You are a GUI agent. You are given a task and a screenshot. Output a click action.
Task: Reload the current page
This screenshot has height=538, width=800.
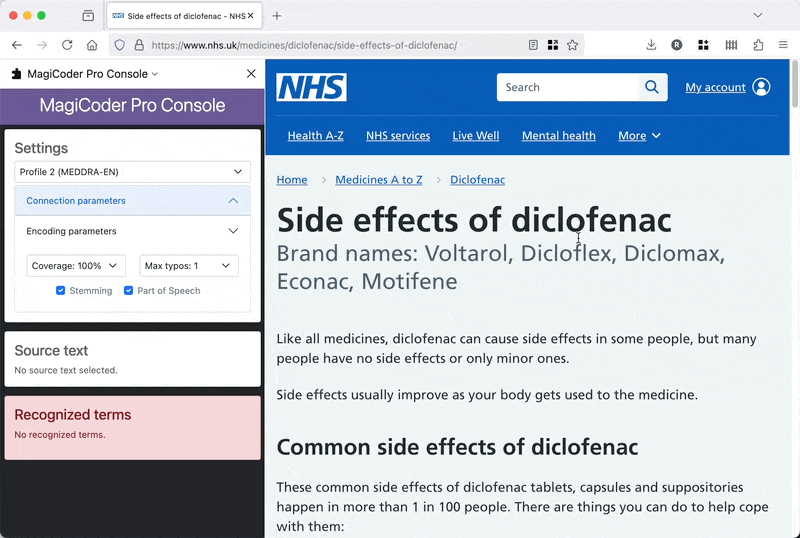tap(67, 45)
